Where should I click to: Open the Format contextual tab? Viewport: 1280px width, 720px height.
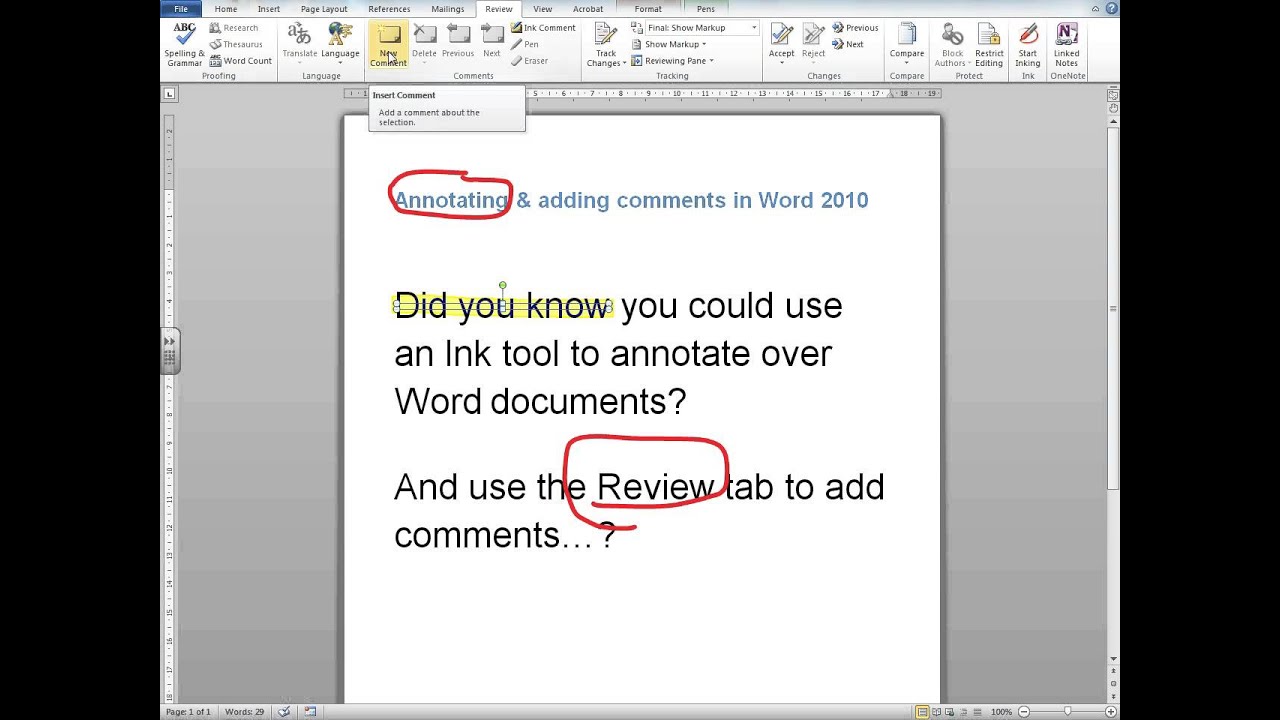point(648,9)
